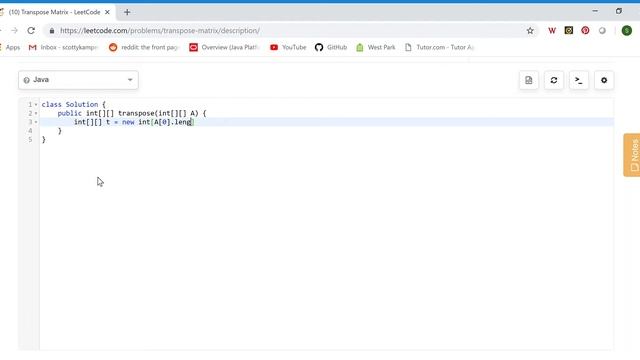Click the yellow square extension icon

[x=569, y=30]
